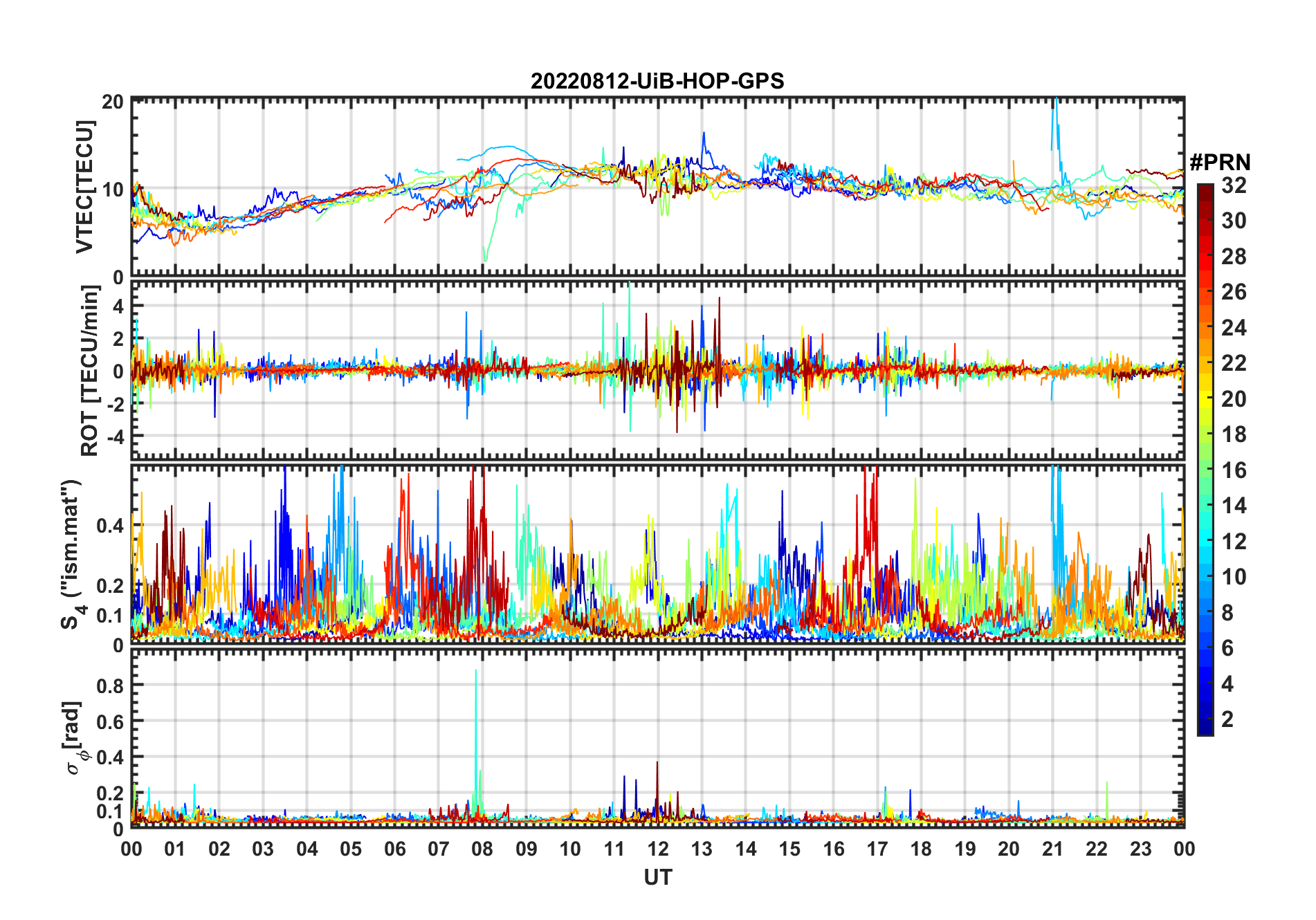Click the #PRN colorbar heading

pyautogui.click(x=1220, y=163)
